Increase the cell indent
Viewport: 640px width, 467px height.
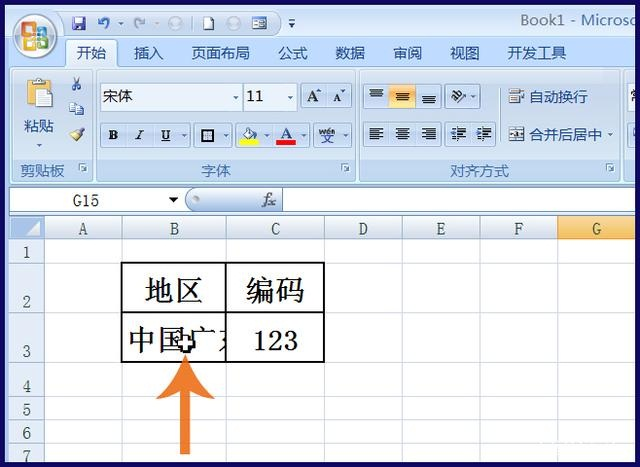click(484, 134)
